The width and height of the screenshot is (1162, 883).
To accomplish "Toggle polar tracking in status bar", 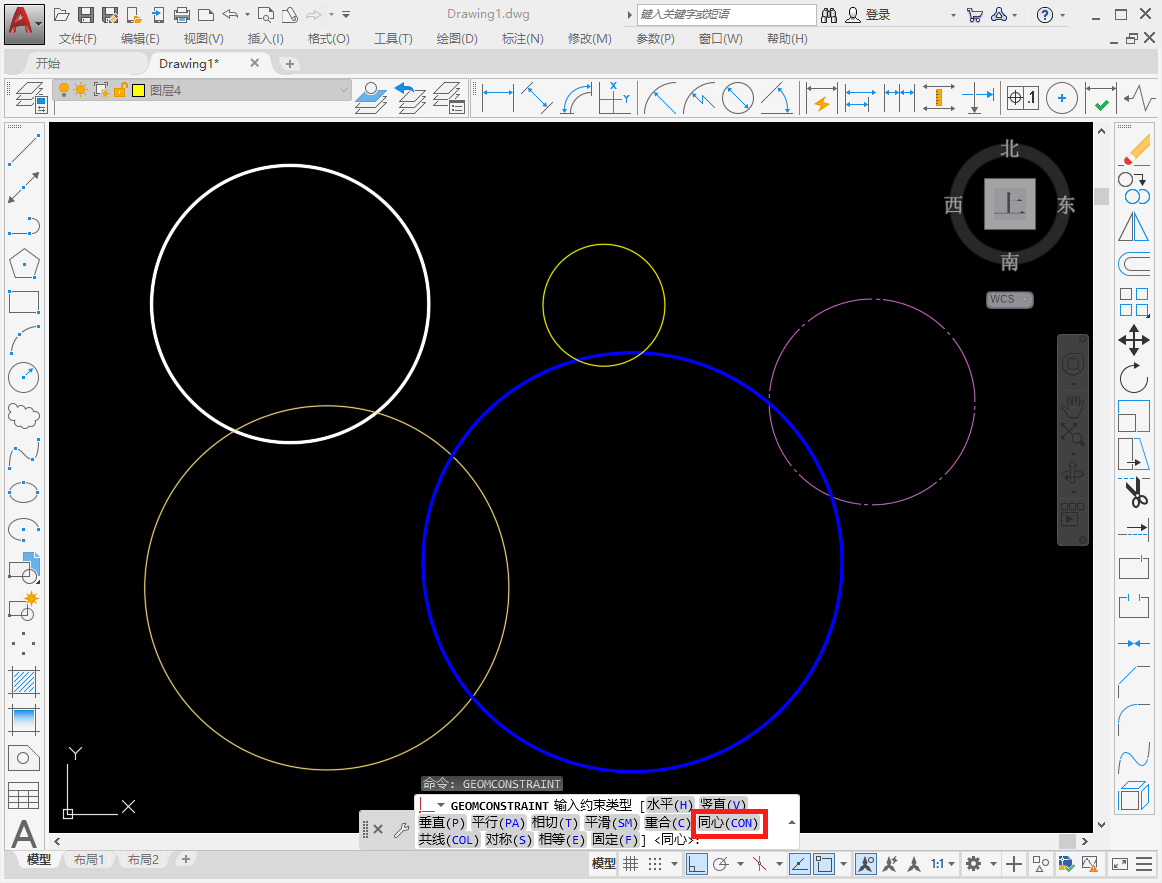I will point(720,864).
